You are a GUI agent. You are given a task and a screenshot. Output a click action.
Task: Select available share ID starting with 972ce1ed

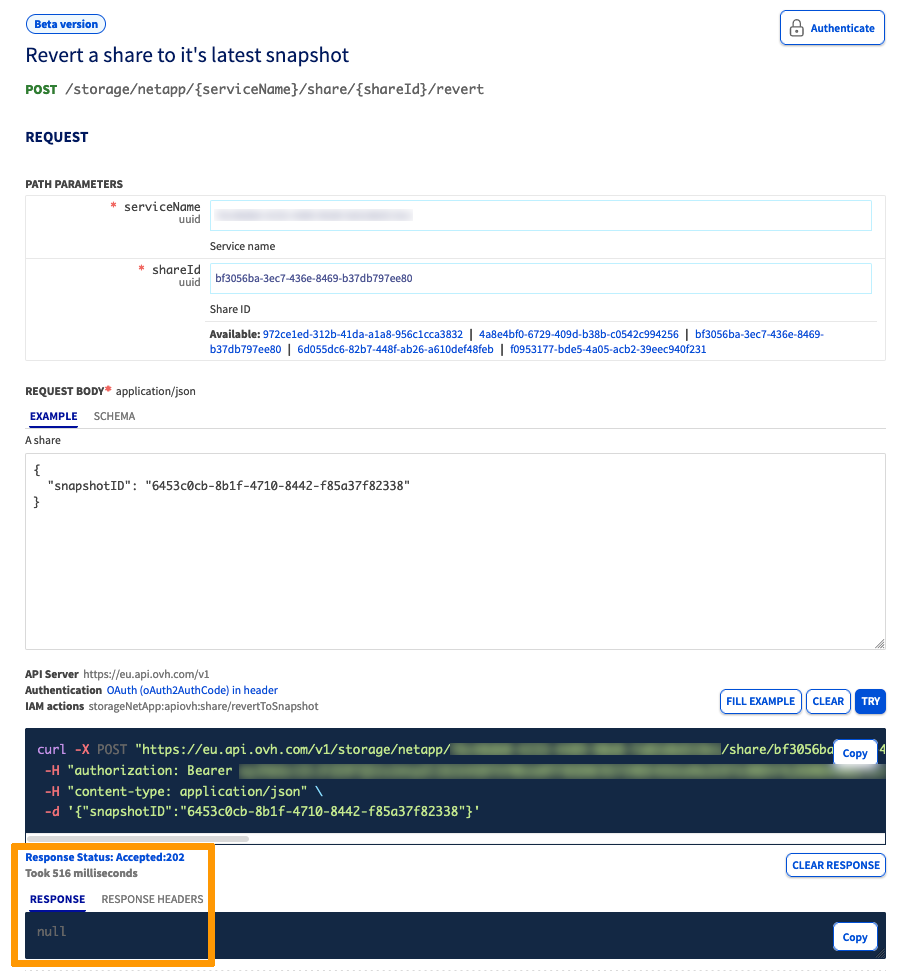pos(362,334)
